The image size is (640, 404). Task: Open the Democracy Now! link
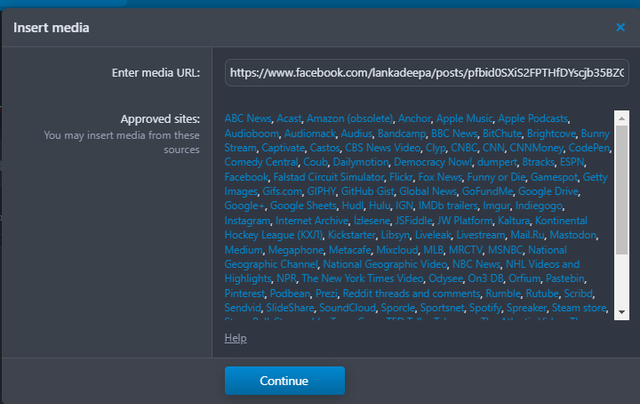433,162
